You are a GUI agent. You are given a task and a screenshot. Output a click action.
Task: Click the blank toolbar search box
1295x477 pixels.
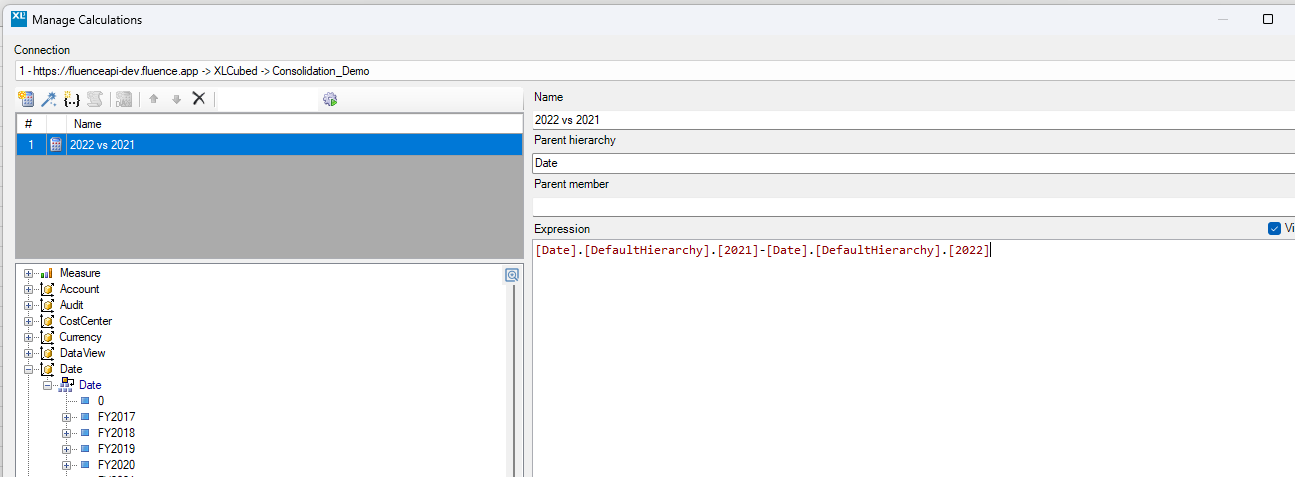pos(266,99)
